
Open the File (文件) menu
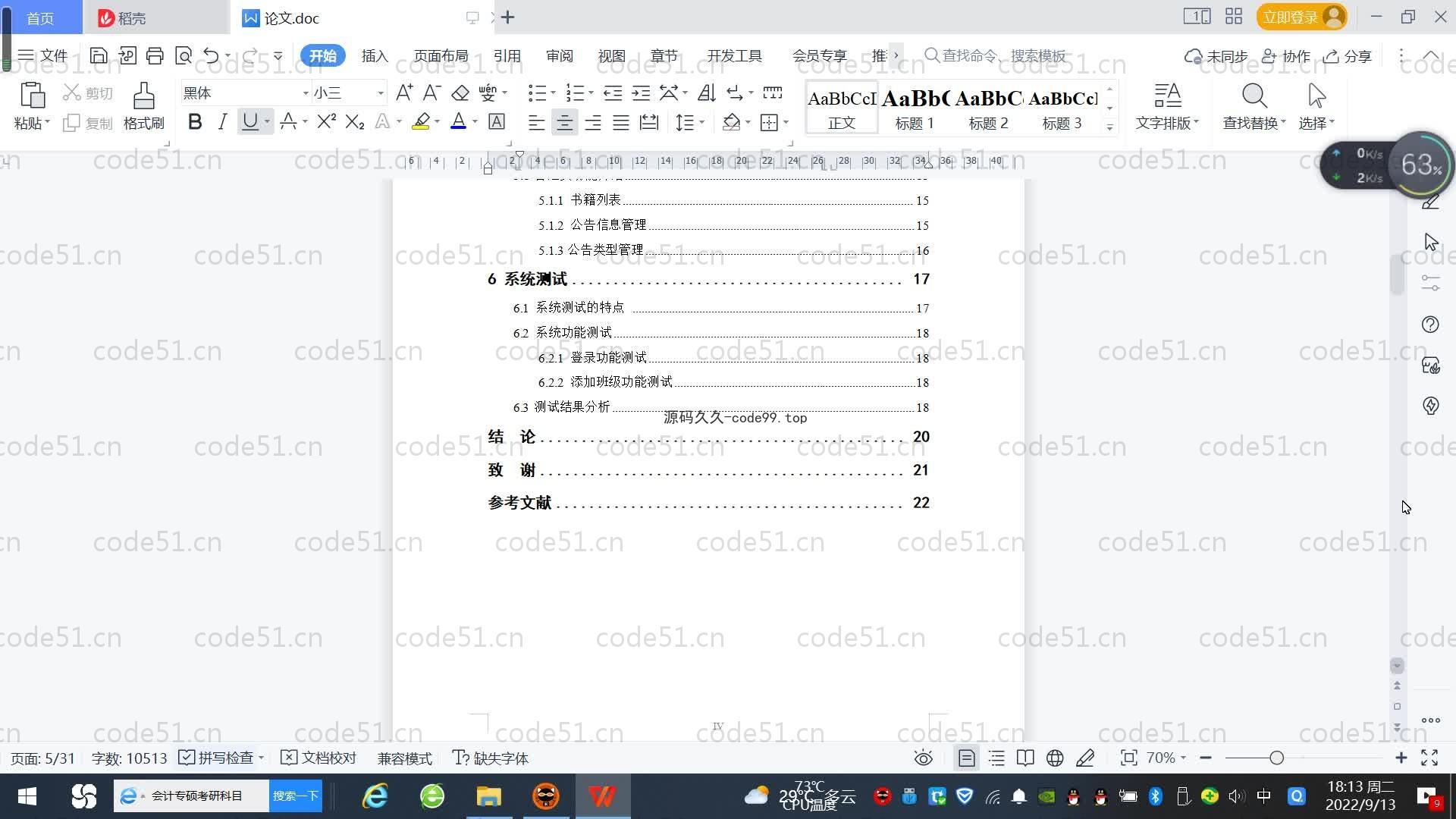click(42, 55)
